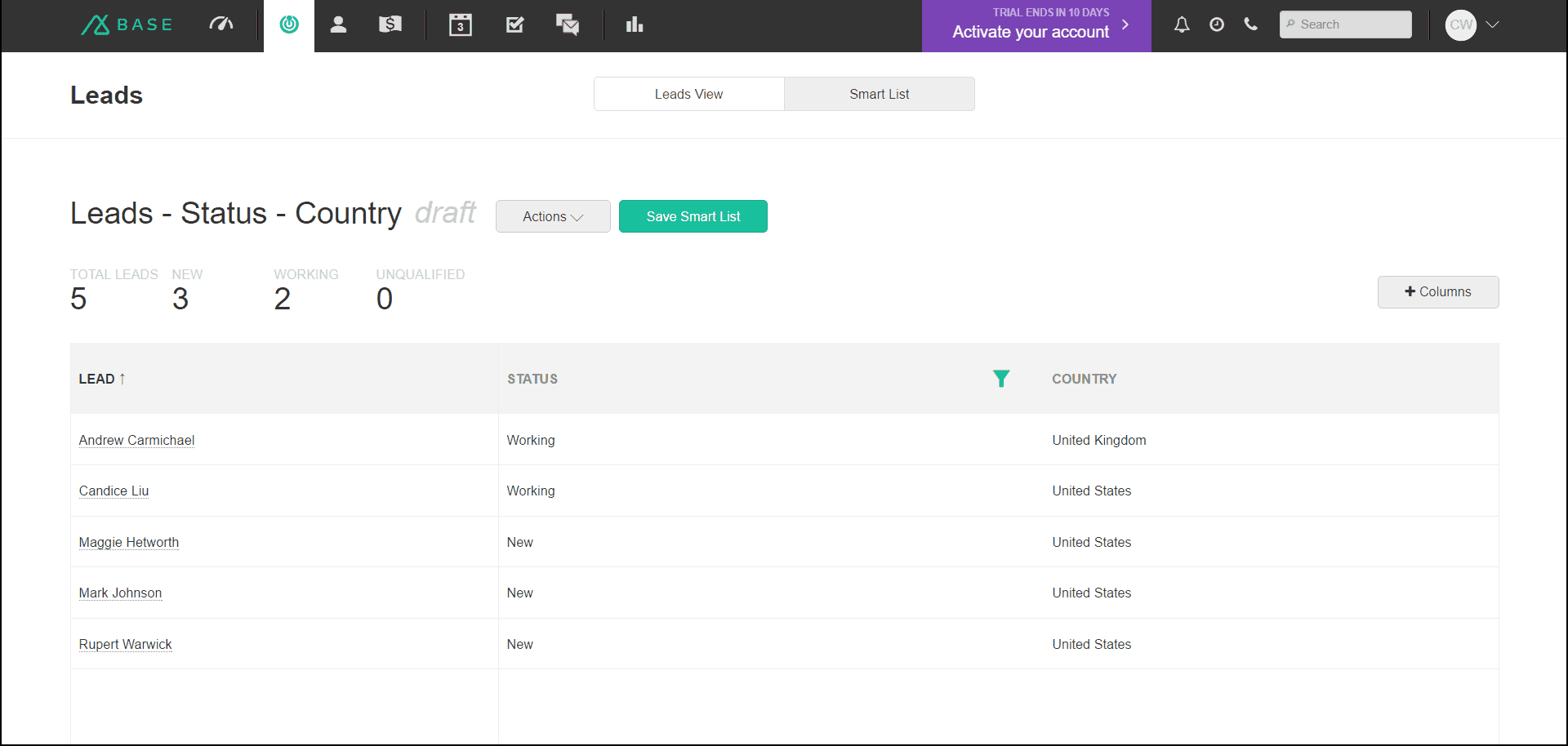Switch to Leads View tab
Viewport: 1568px width, 746px height.
click(x=689, y=94)
